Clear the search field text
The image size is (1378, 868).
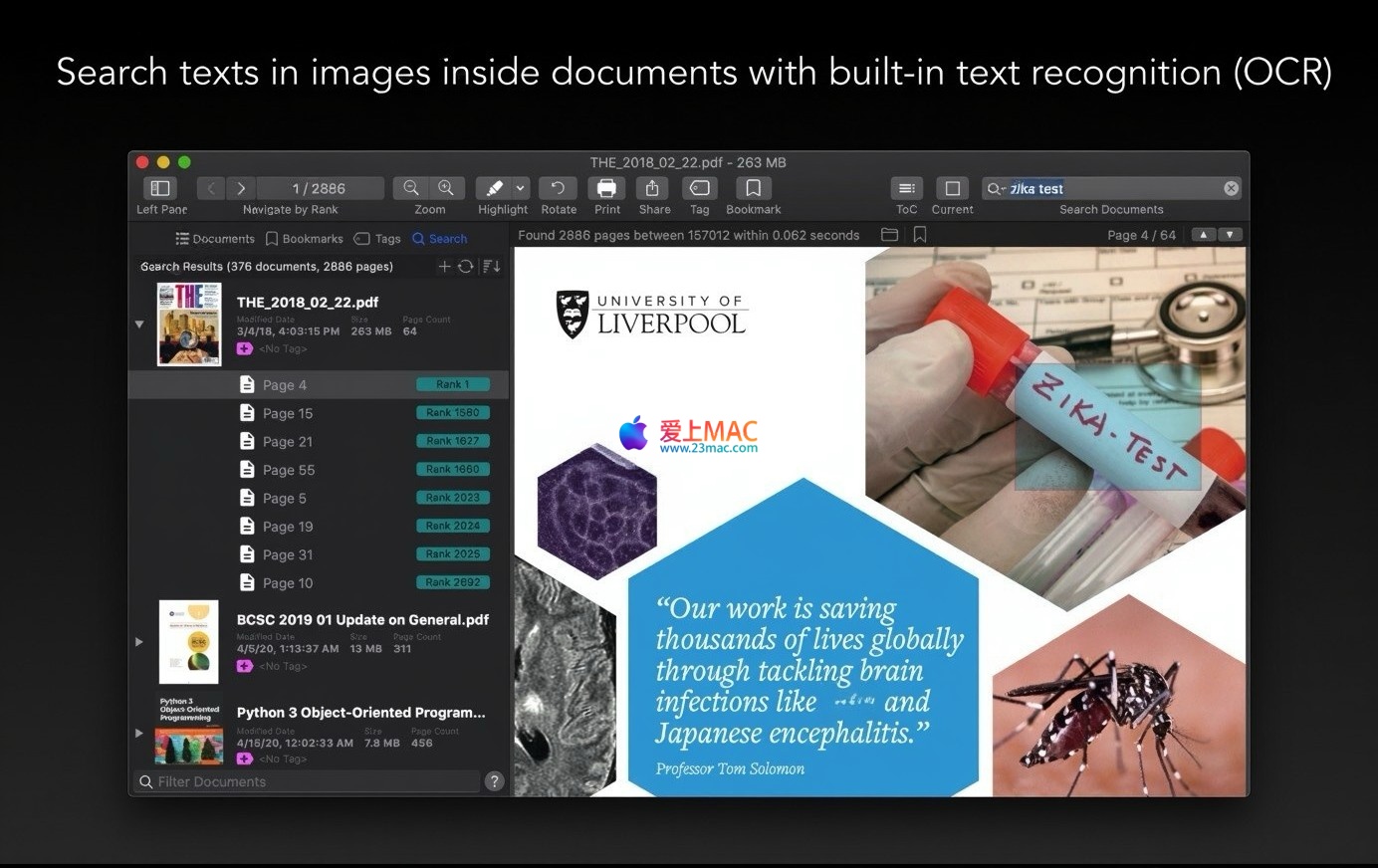click(x=1231, y=188)
